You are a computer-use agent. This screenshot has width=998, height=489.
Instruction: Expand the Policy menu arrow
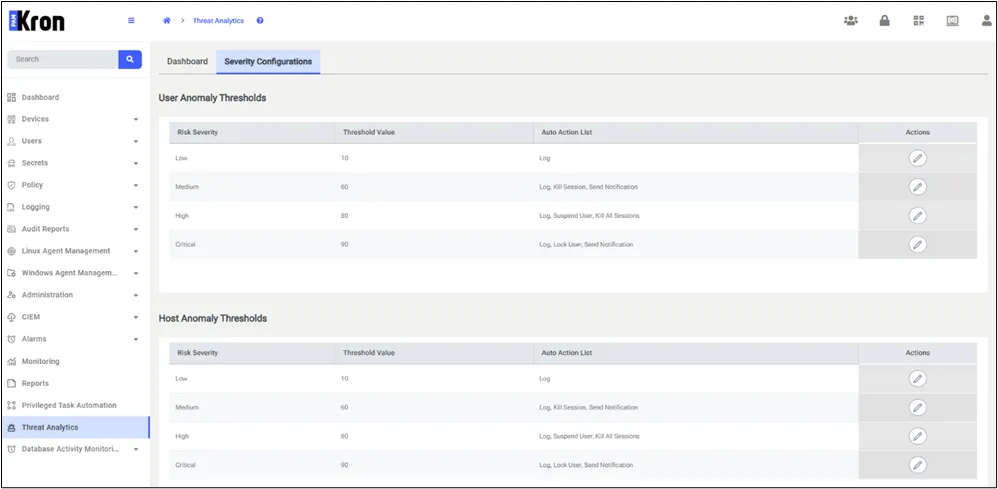(x=136, y=185)
